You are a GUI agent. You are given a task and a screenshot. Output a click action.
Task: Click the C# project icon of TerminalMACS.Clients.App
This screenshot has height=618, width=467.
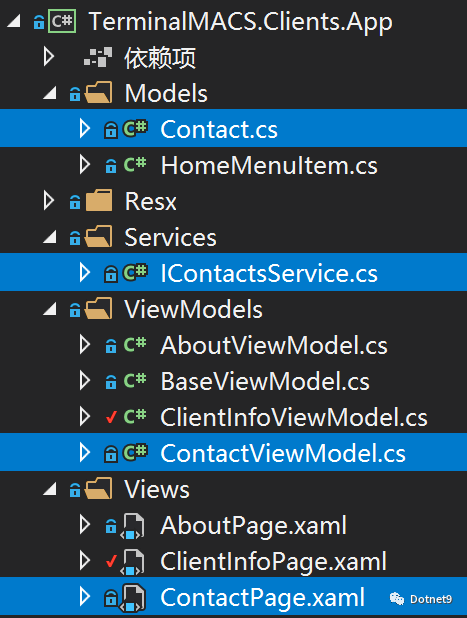click(x=62, y=21)
